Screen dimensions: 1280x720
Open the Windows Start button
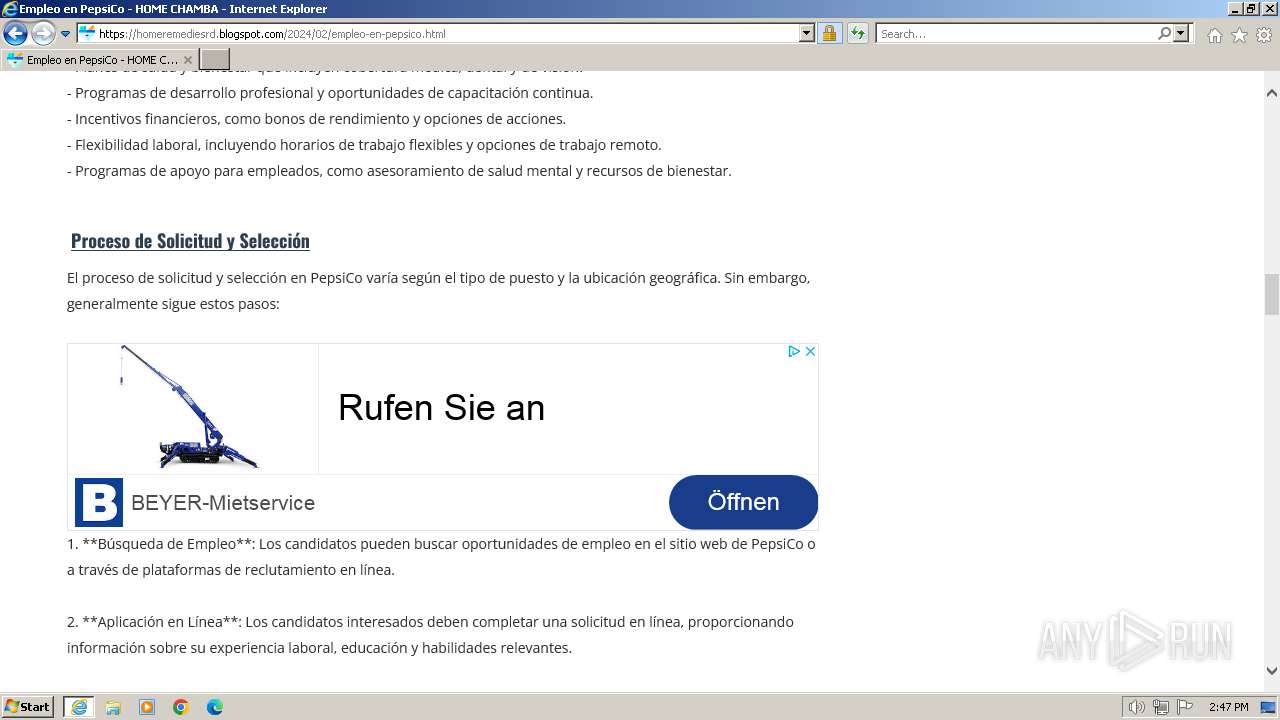28,706
